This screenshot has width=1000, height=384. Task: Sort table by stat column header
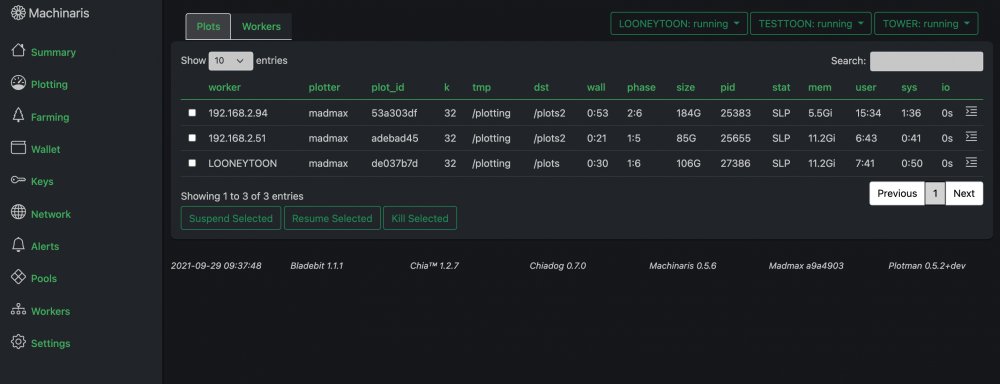[781, 87]
